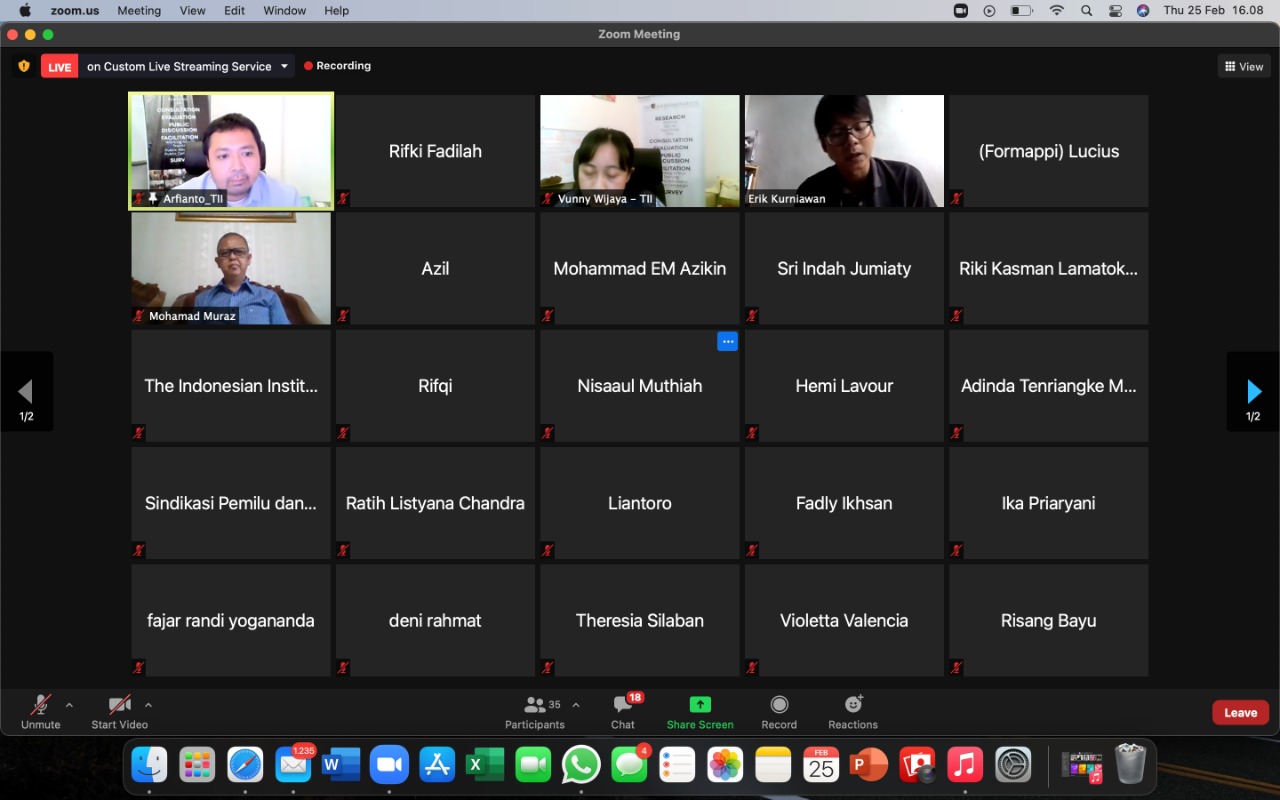Select Erik Kurniawan's video tile
The image size is (1280, 800).
(x=844, y=150)
